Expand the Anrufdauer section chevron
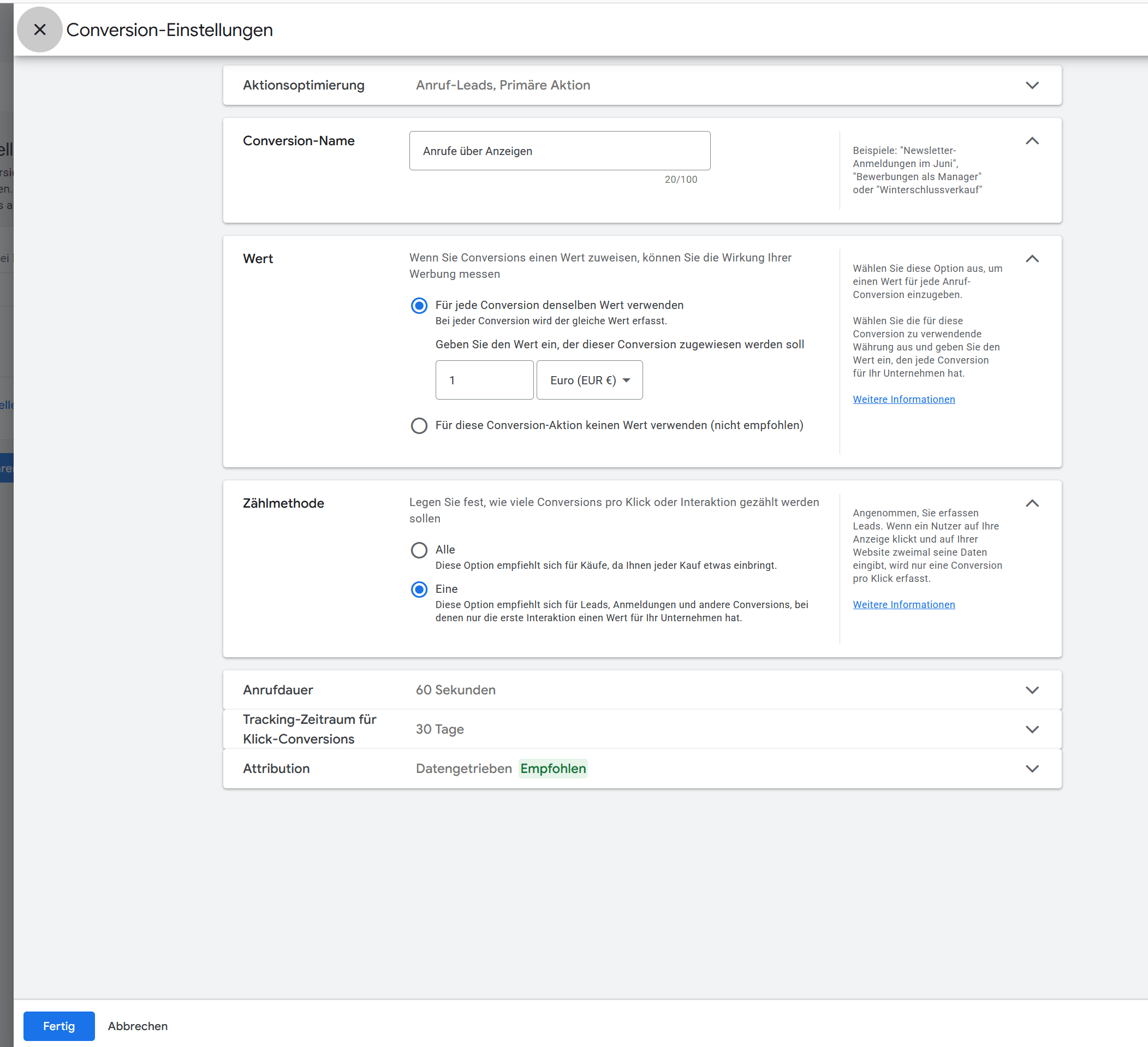 1032,690
